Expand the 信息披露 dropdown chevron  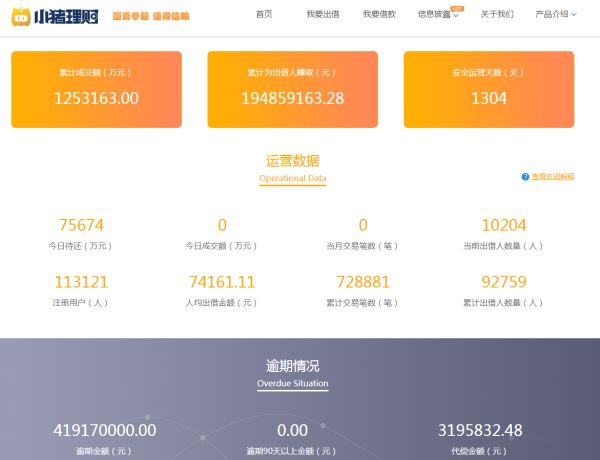455,16
